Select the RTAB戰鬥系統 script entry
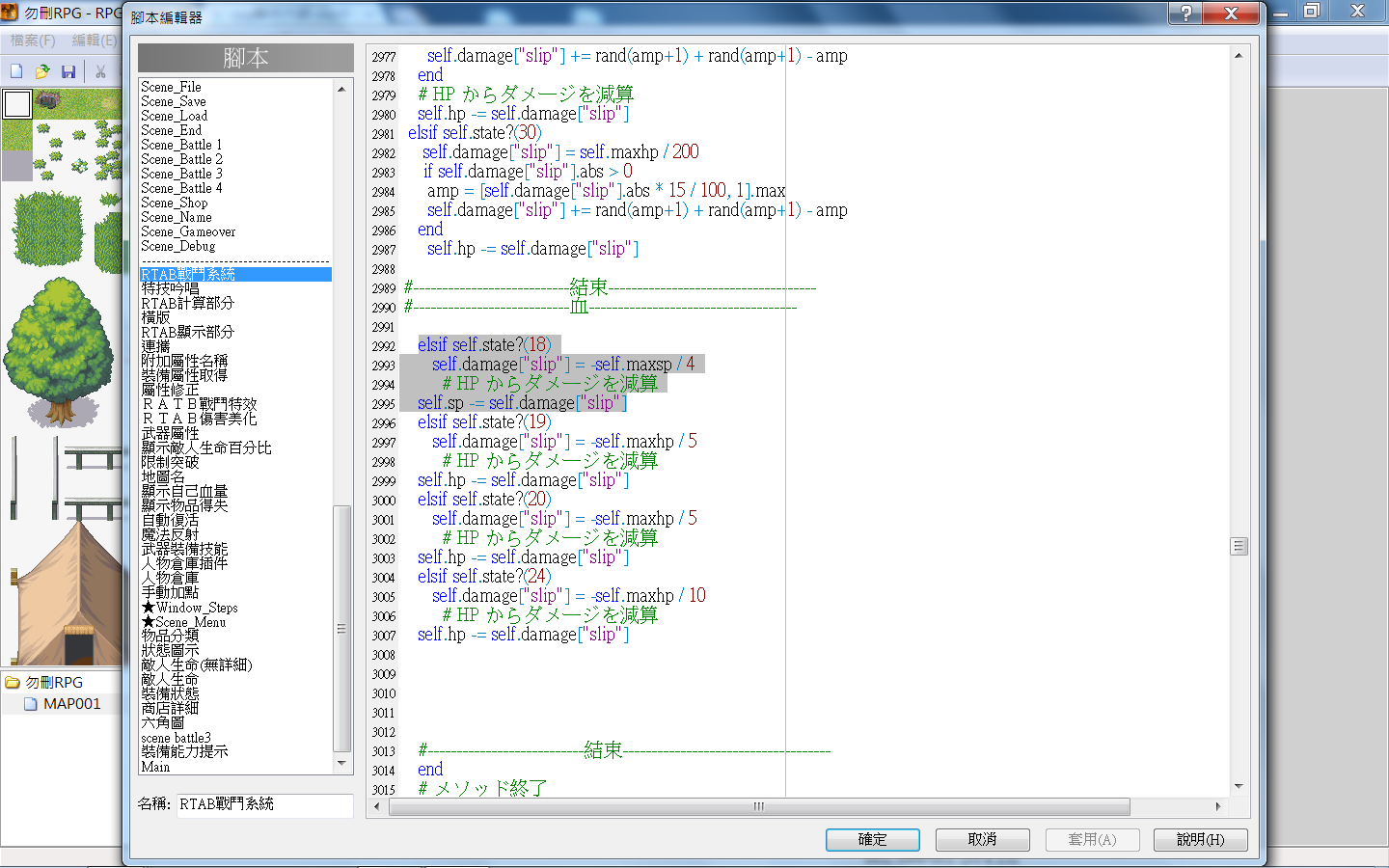1389x868 pixels. tap(235, 275)
